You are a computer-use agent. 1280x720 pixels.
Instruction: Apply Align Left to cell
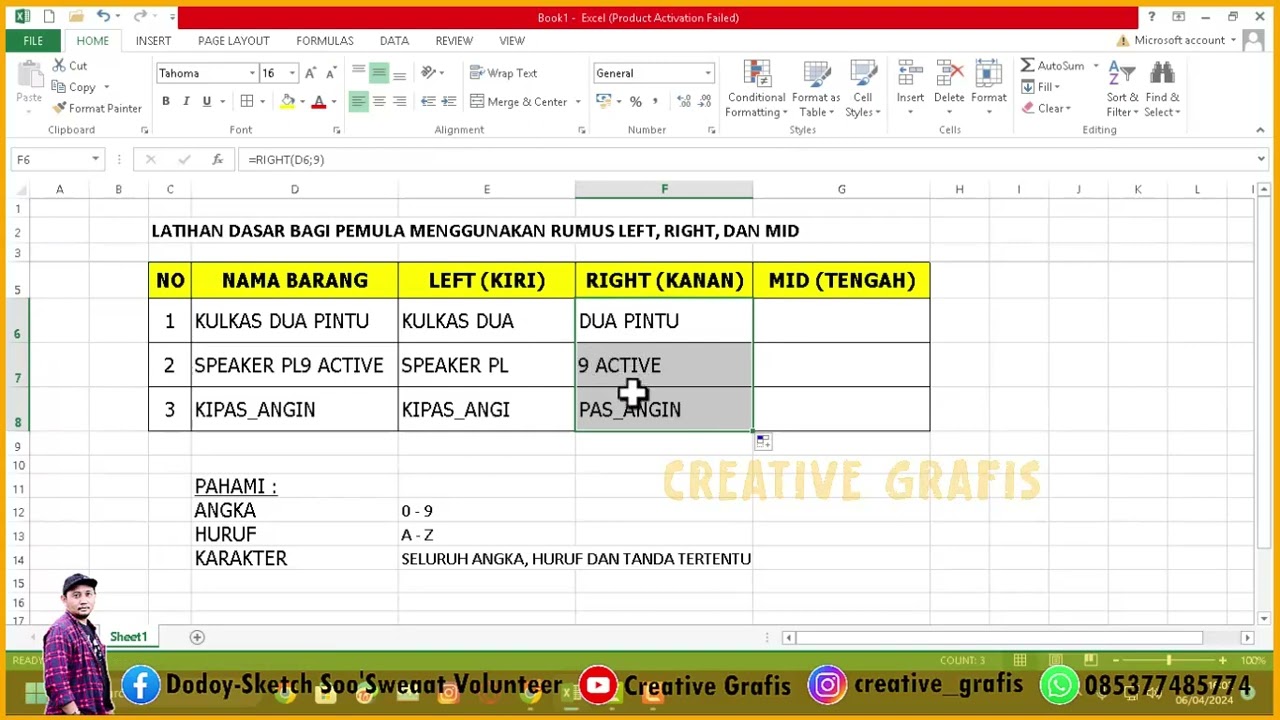(358, 101)
